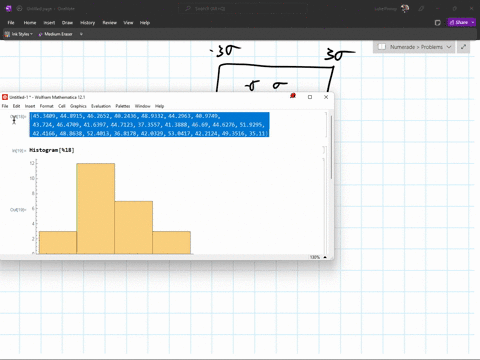Screen dimensions: 480x360
Task: Switch to OneNote History tab
Action: click(x=87, y=23)
